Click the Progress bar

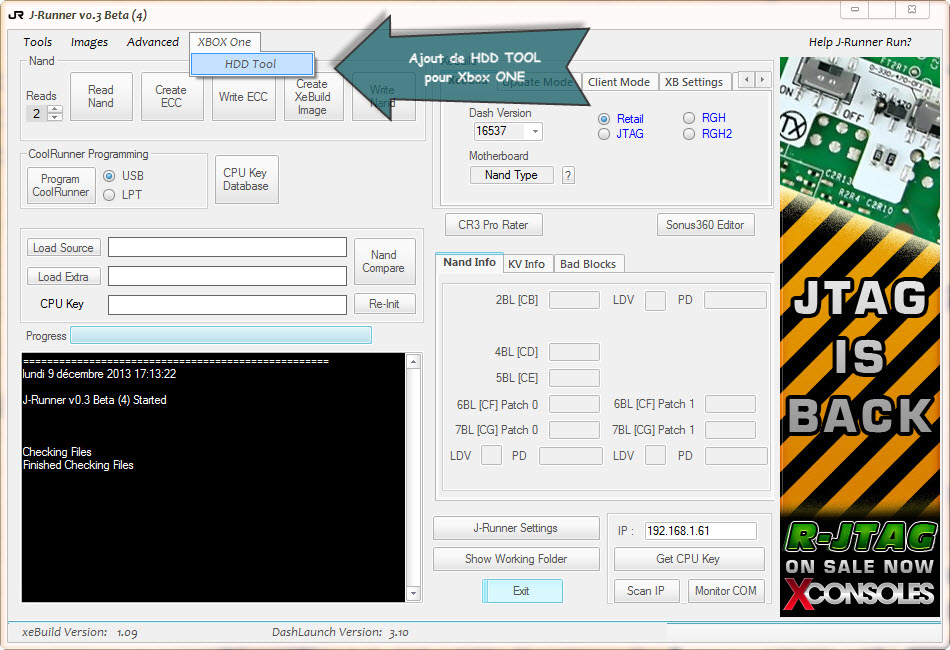(221, 336)
